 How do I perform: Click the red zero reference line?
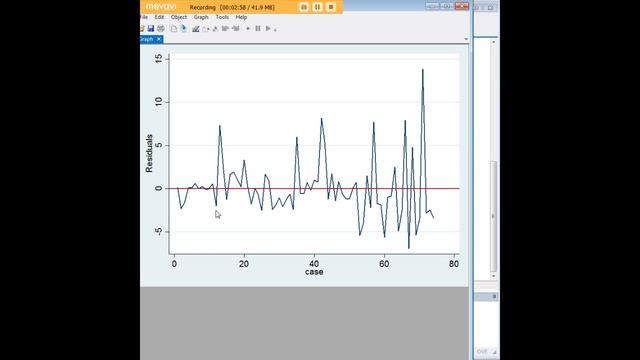[314, 189]
